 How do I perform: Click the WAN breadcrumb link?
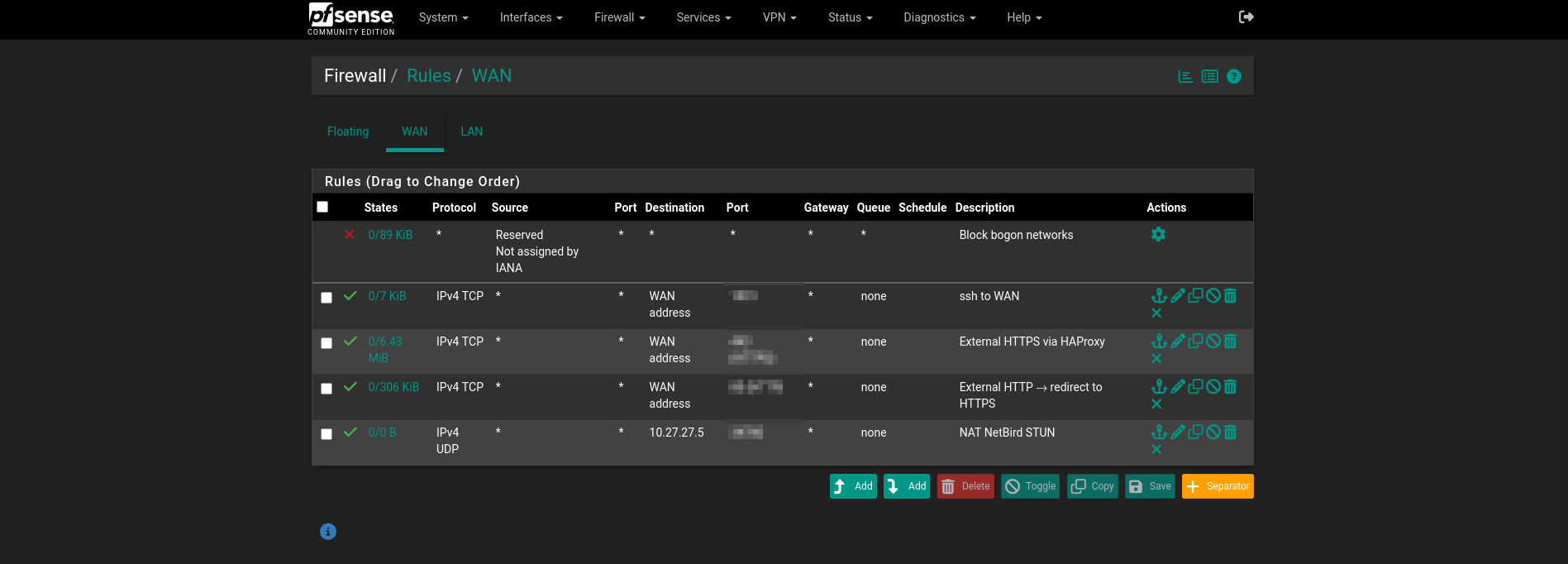pyautogui.click(x=492, y=75)
